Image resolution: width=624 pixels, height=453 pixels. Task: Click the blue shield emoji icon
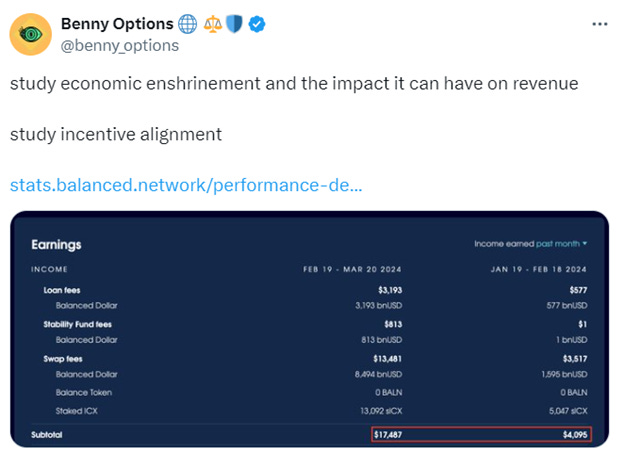click(234, 24)
